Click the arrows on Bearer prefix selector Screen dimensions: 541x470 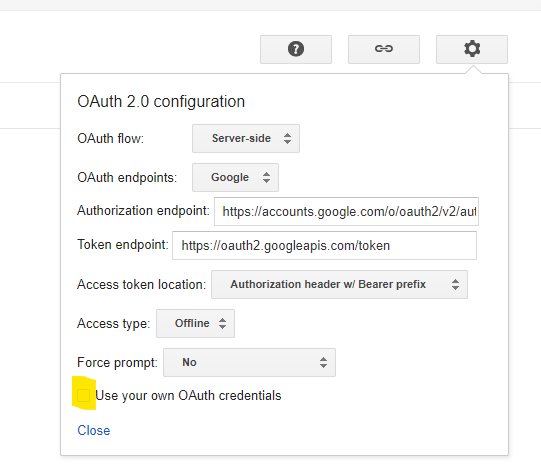pyautogui.click(x=455, y=284)
